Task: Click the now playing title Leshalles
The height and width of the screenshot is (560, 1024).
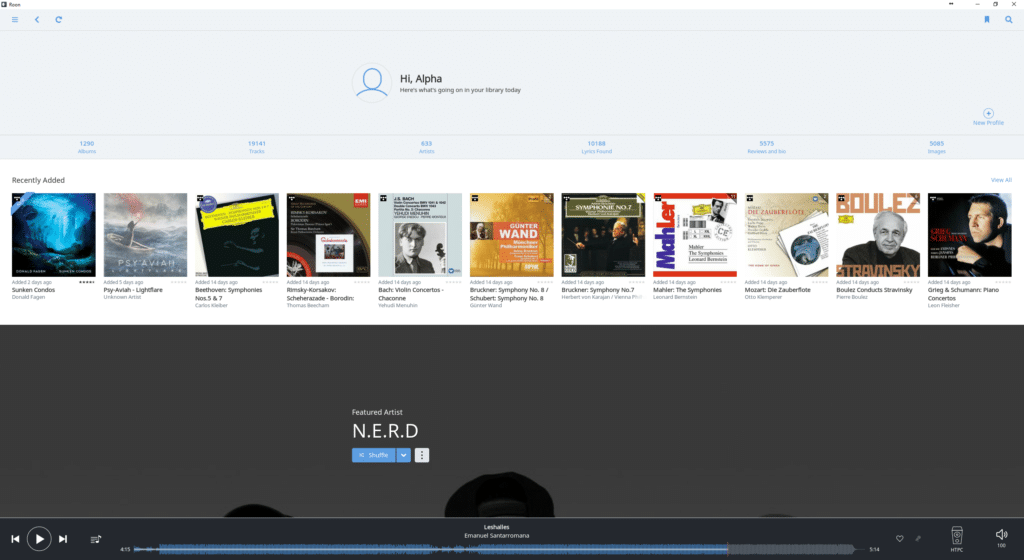Action: point(496,527)
